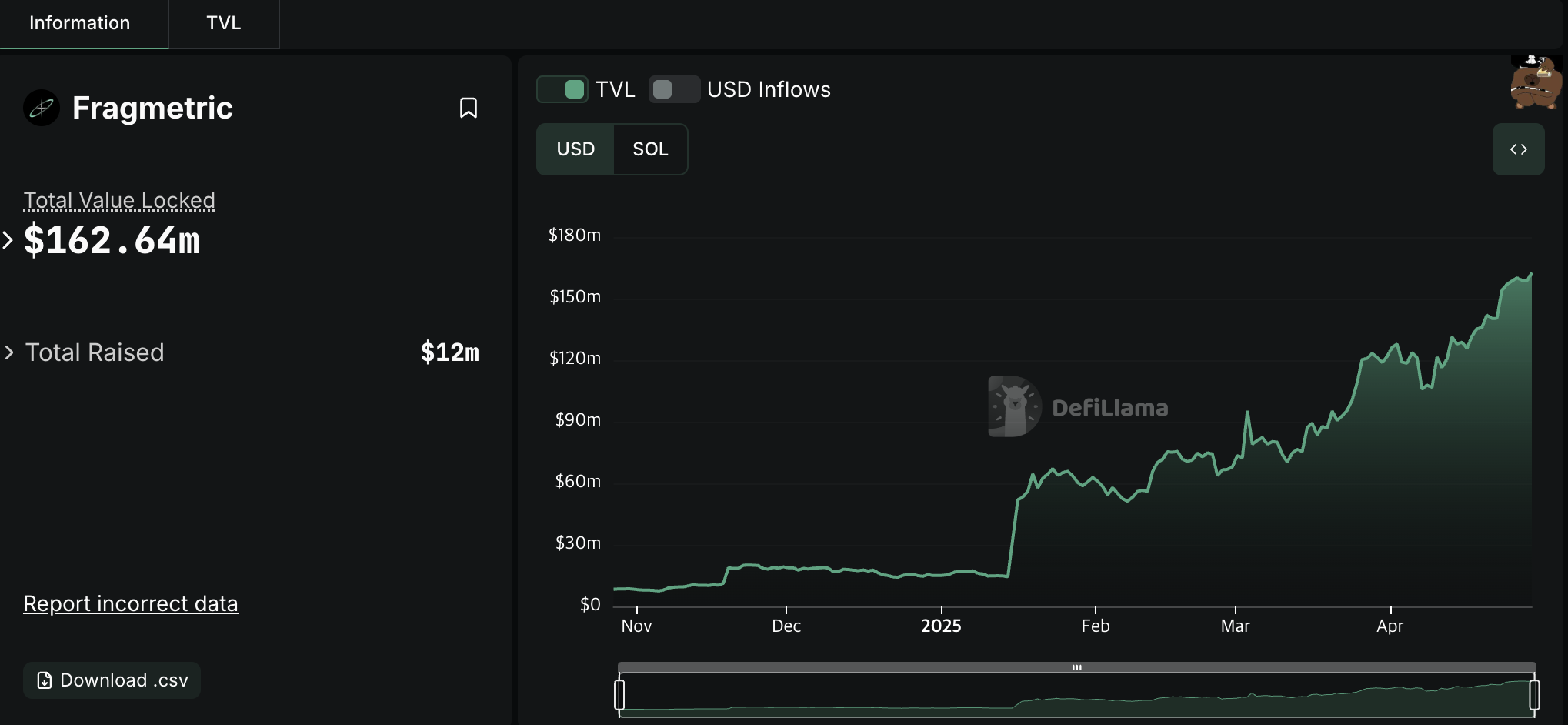Click the Nov x-axis label

tap(636, 626)
